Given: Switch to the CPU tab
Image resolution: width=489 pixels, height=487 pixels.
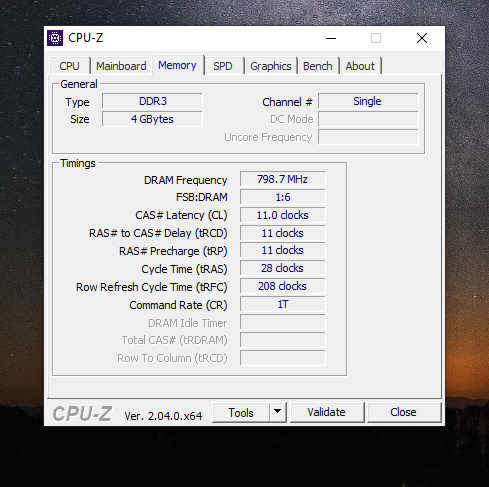Looking at the screenshot, I should tap(70, 66).
